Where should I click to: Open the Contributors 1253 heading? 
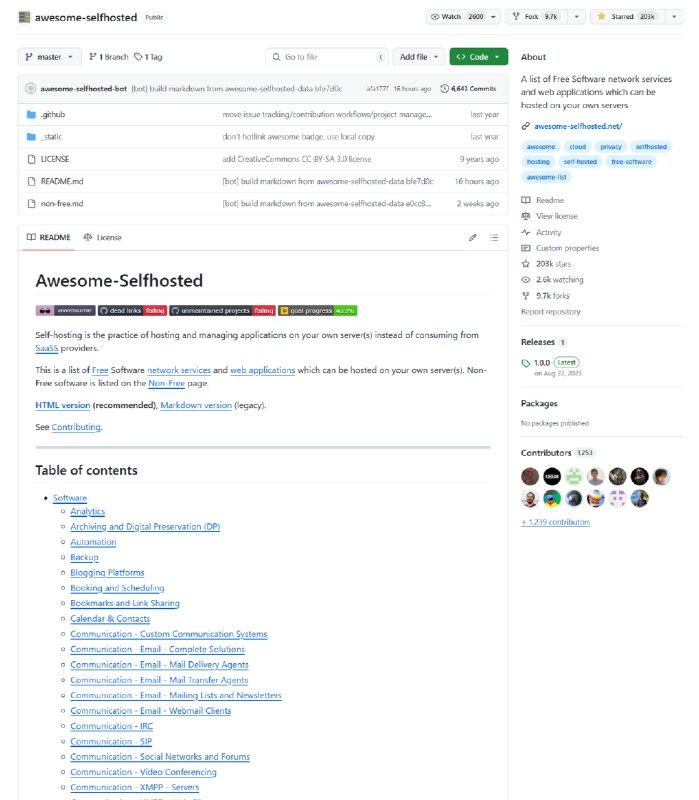[x=557, y=453]
